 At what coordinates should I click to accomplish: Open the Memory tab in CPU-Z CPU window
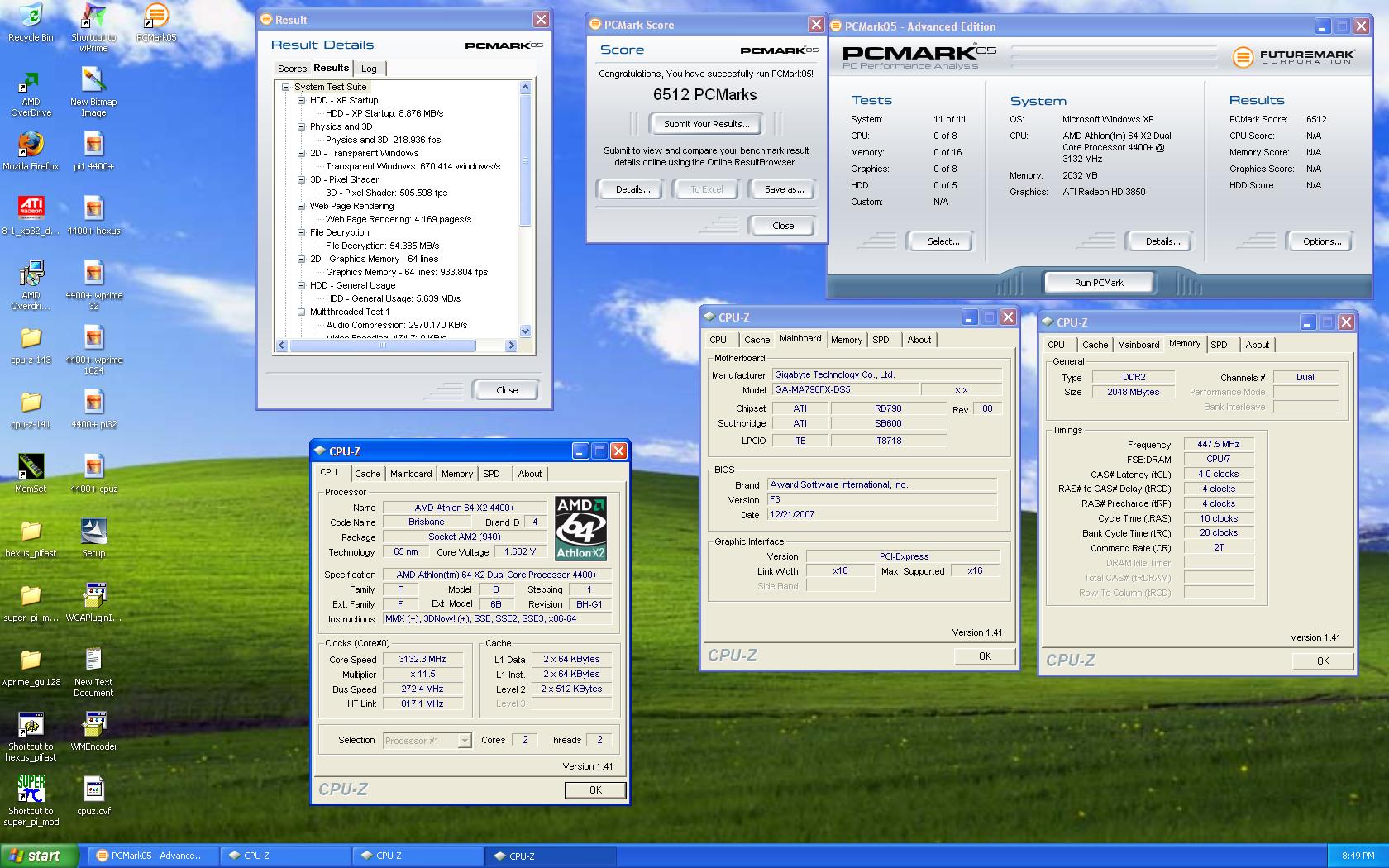pos(456,474)
